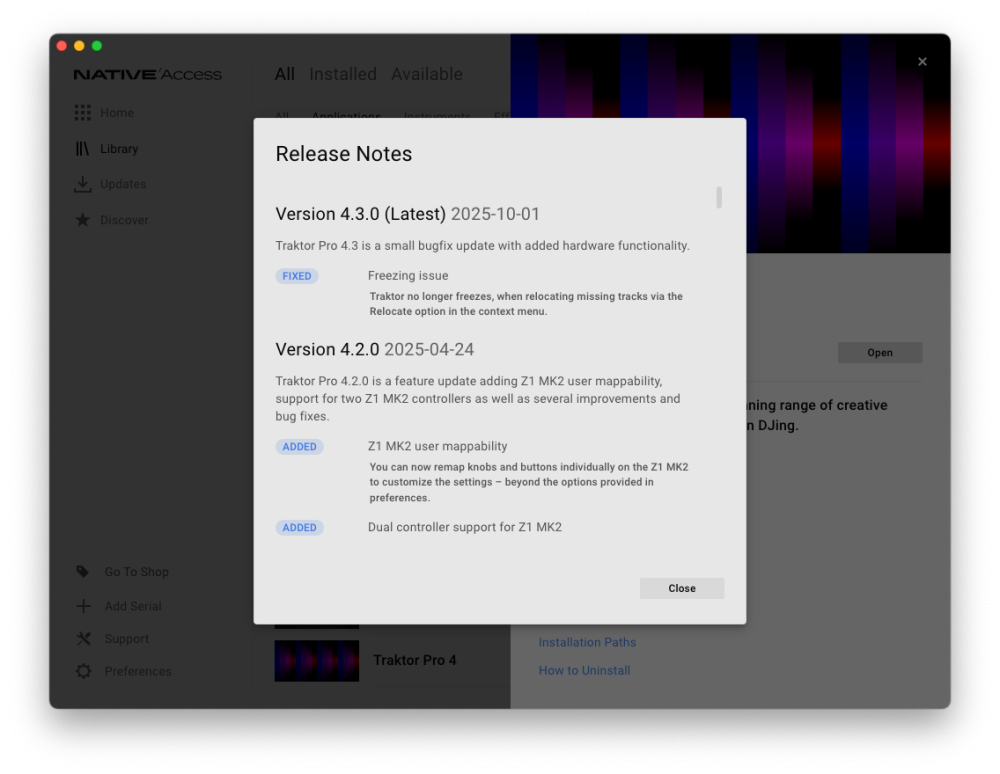The height and width of the screenshot is (774, 1000).
Task: Close the product detail panel X
Action: [922, 62]
